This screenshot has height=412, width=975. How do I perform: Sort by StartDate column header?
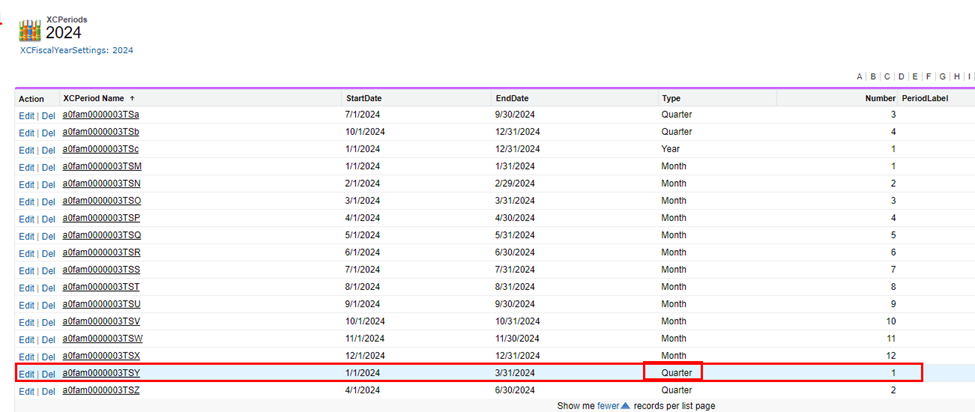point(364,98)
